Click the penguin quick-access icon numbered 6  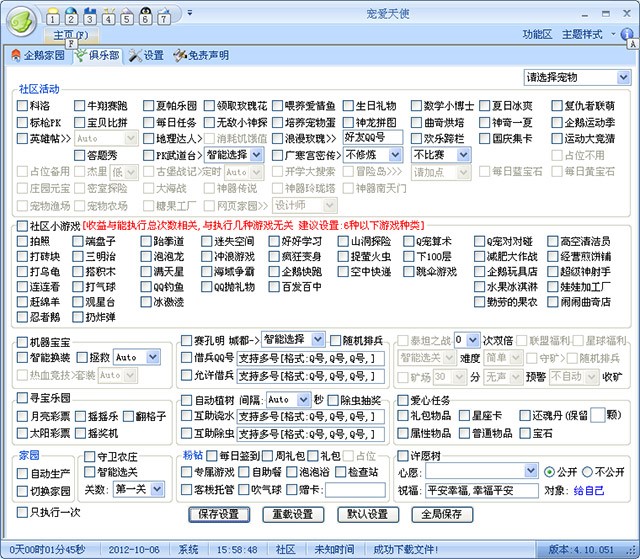pos(147,16)
